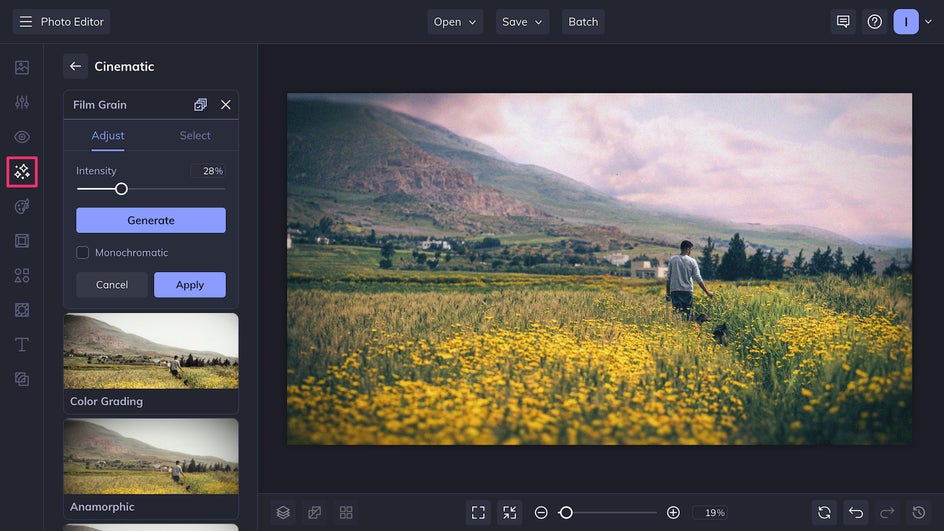Expand the account dropdown chevron
The width and height of the screenshot is (944, 531).
pos(928,22)
